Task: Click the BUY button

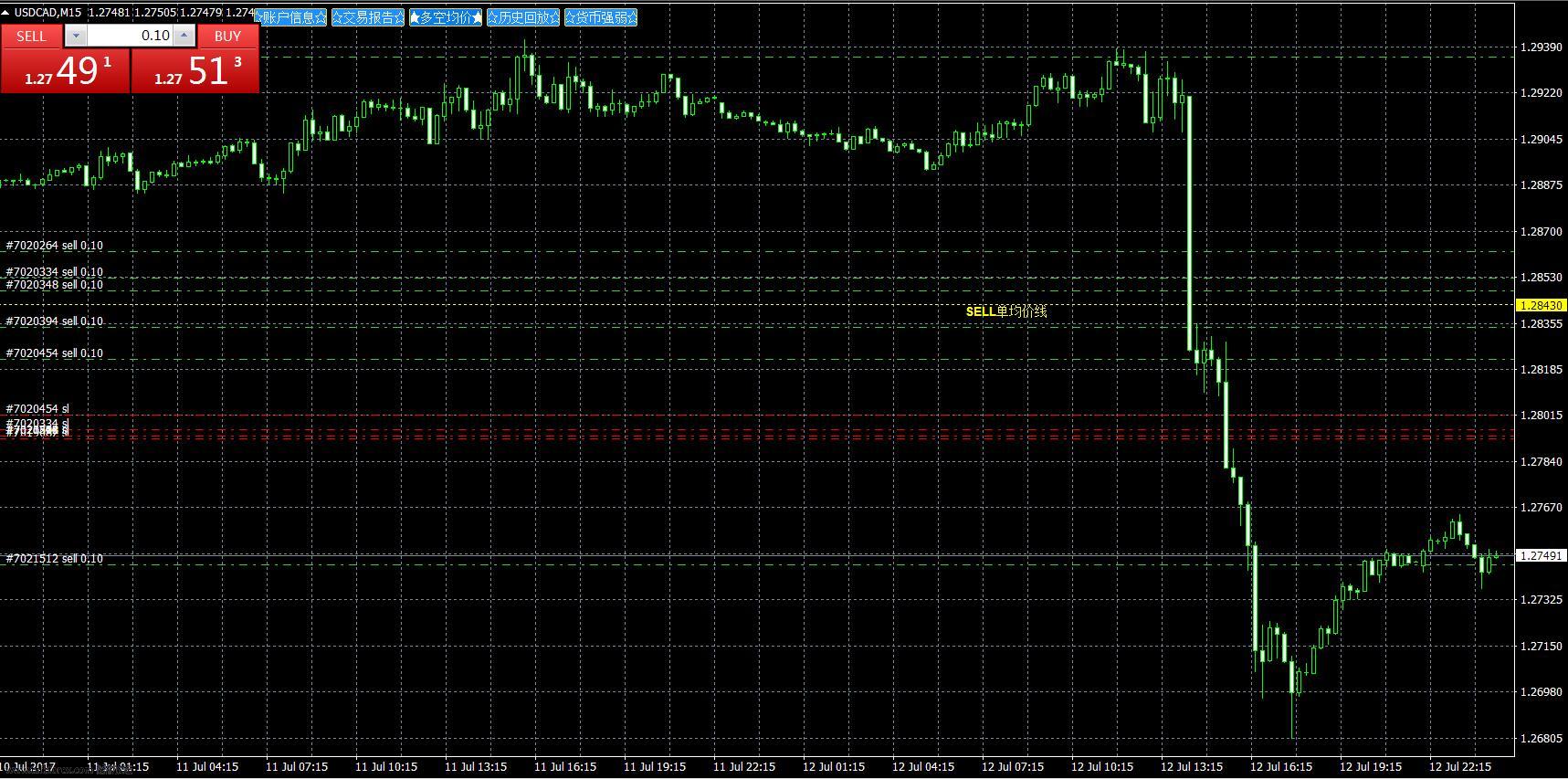Action: (x=227, y=36)
